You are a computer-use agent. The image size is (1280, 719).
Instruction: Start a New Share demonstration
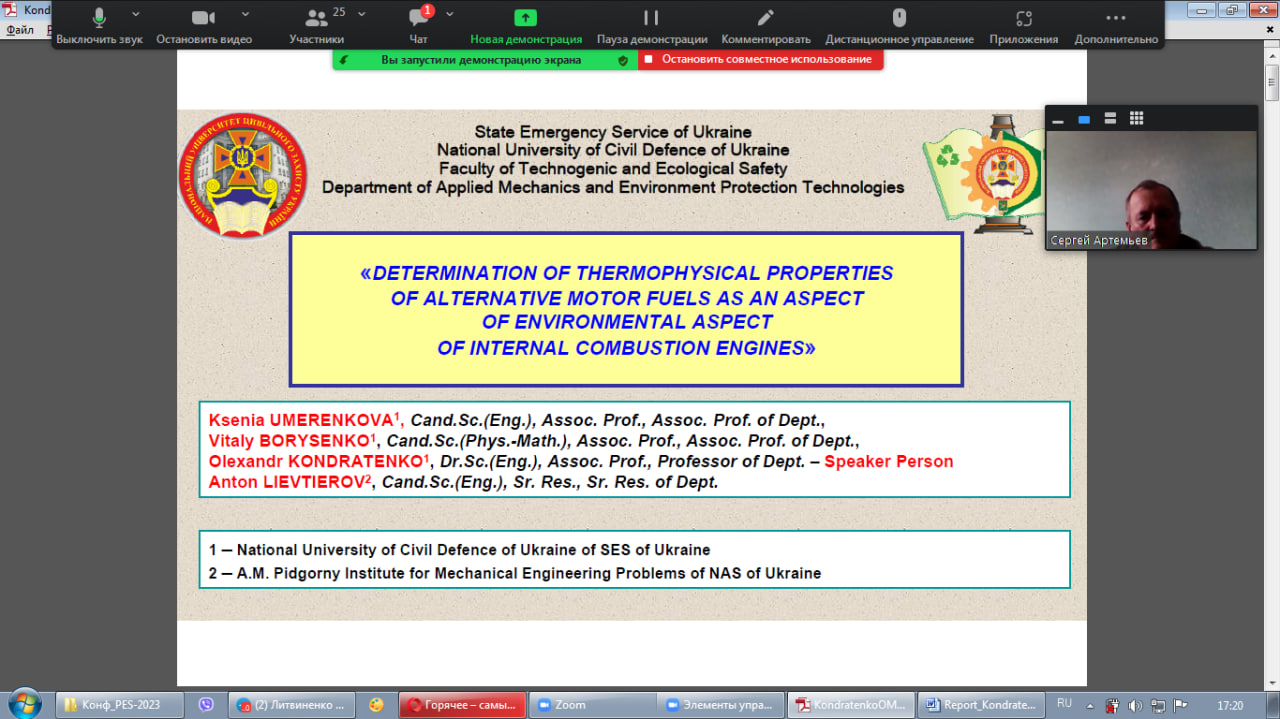pyautogui.click(x=526, y=24)
